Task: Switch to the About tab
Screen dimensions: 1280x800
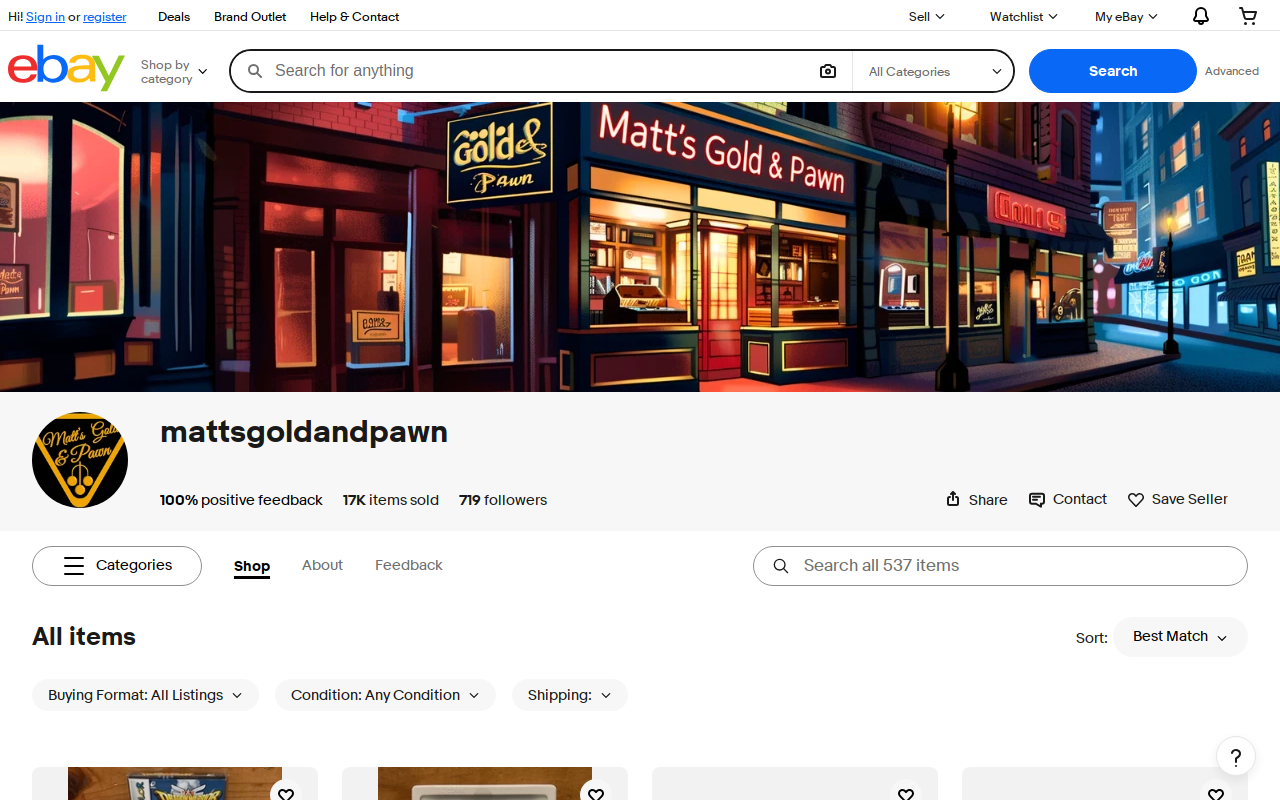Action: pyautogui.click(x=322, y=565)
